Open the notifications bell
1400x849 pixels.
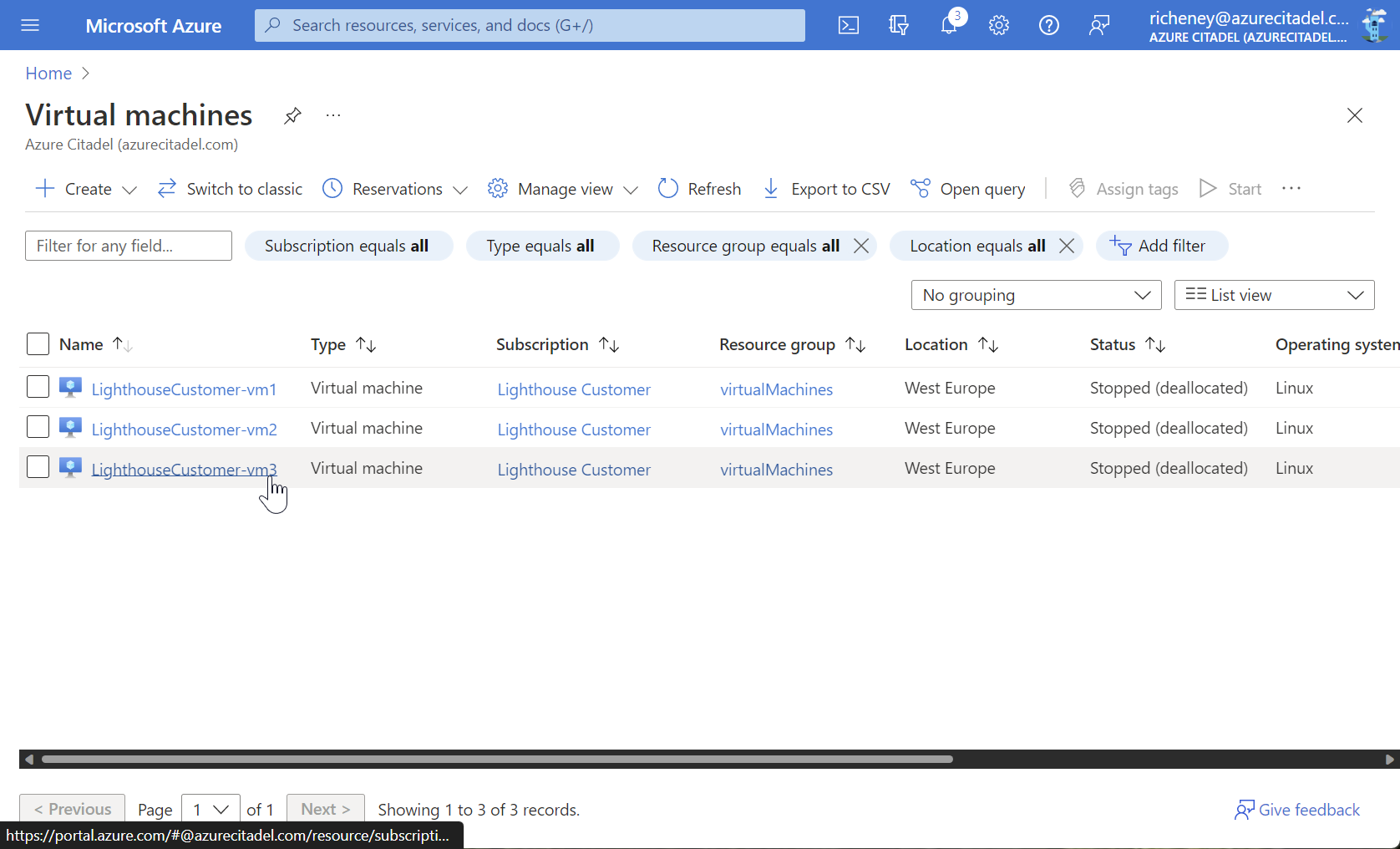[948, 25]
